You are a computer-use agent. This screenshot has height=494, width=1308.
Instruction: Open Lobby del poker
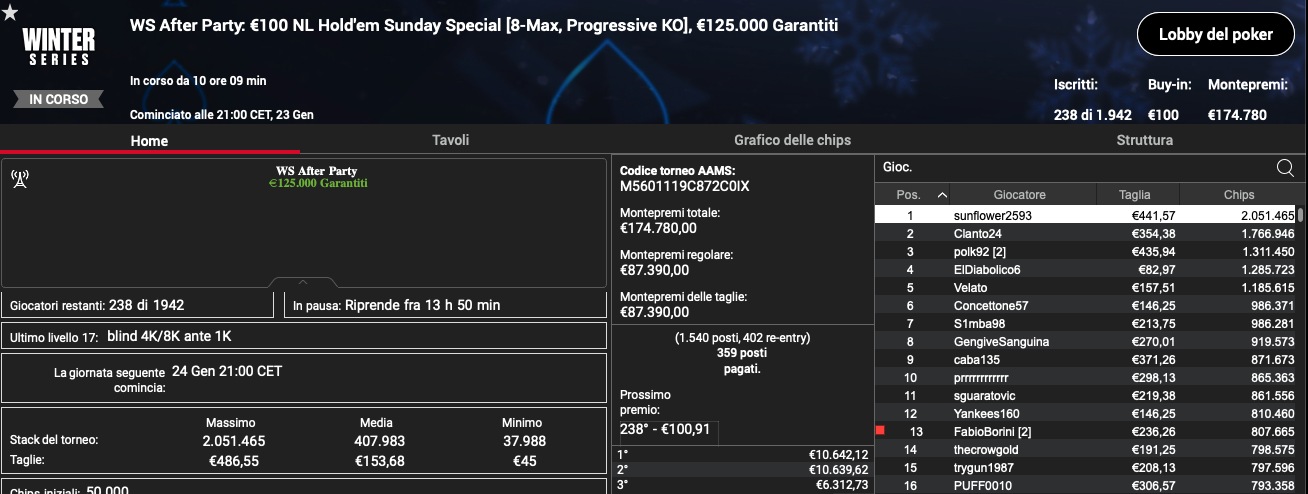1214,35
